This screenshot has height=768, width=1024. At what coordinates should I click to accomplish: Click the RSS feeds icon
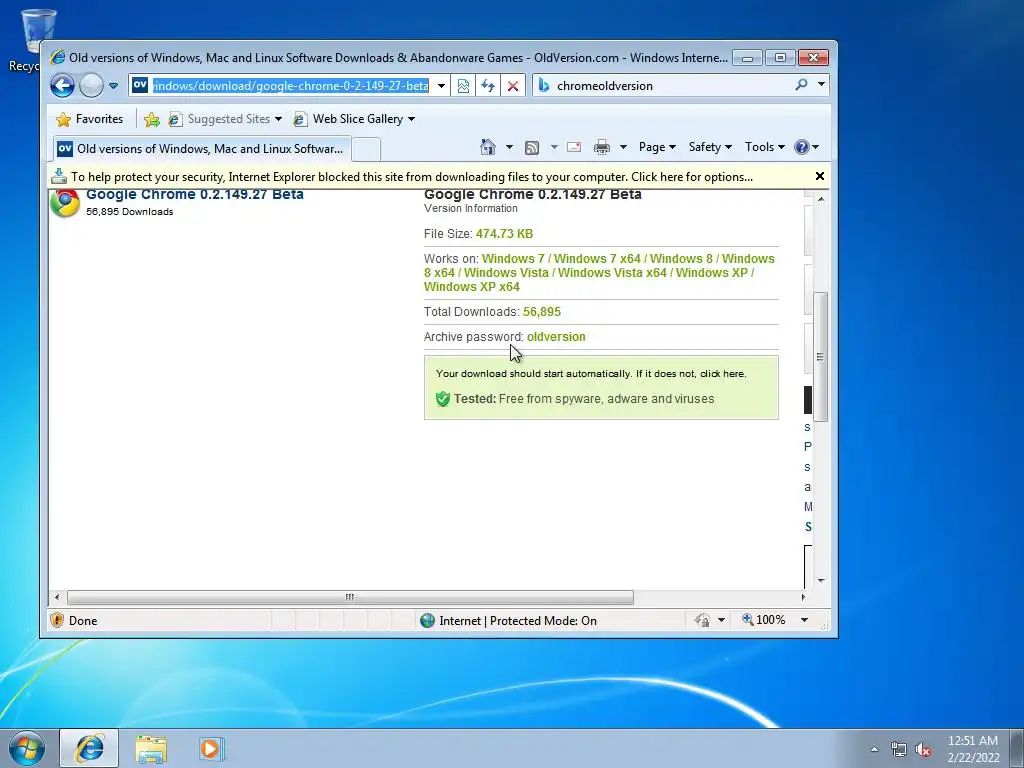coord(532,148)
